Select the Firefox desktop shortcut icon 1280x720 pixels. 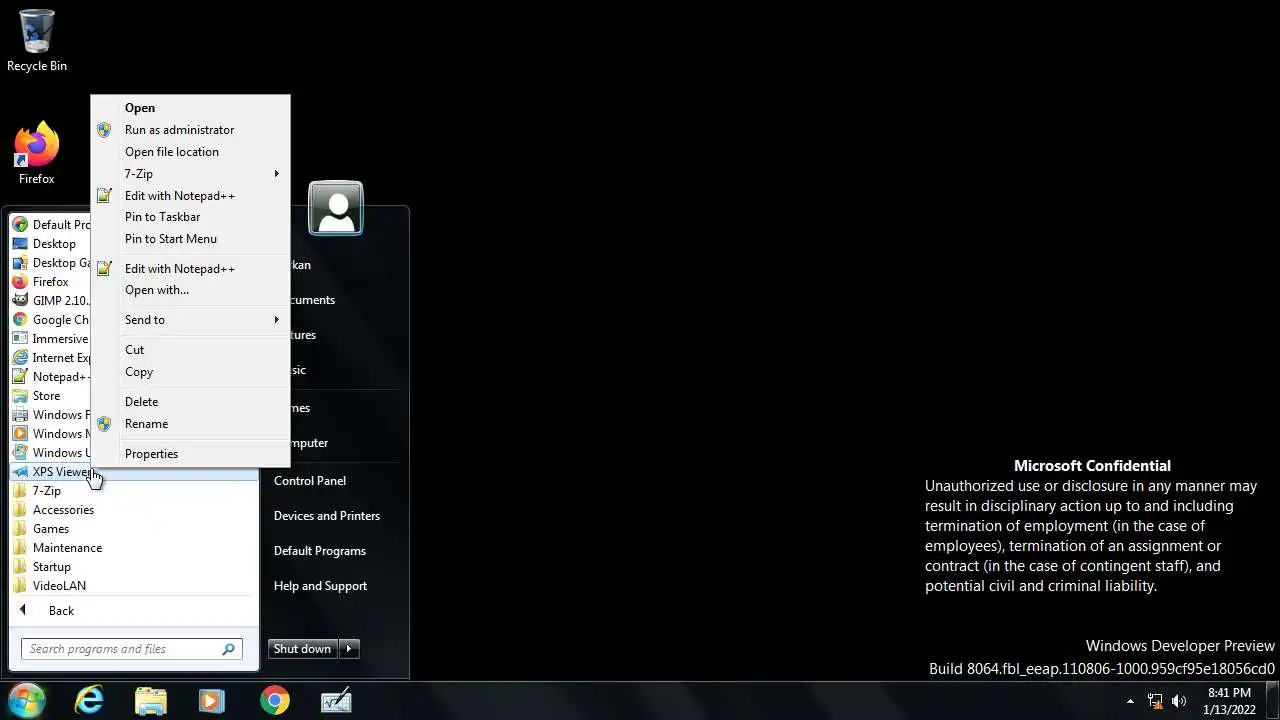[37, 153]
